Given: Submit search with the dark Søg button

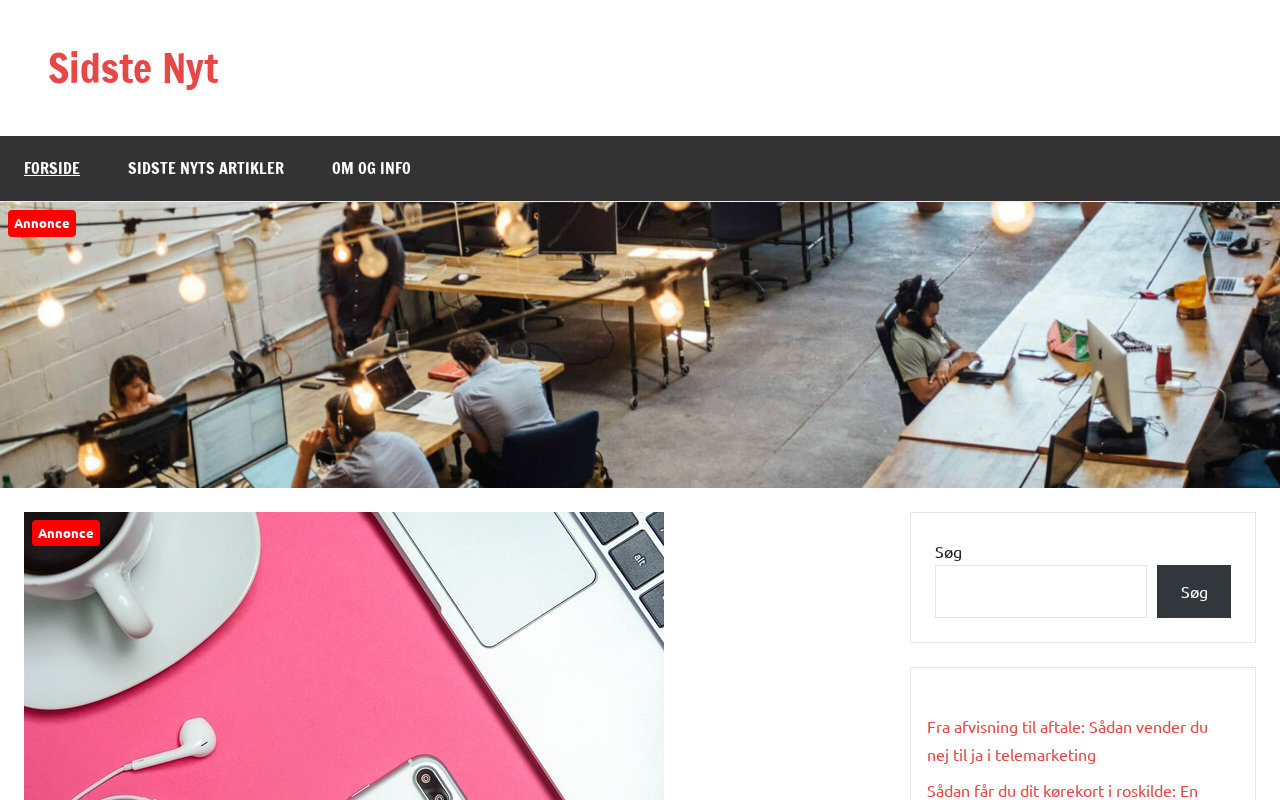Looking at the screenshot, I should pyautogui.click(x=1194, y=591).
